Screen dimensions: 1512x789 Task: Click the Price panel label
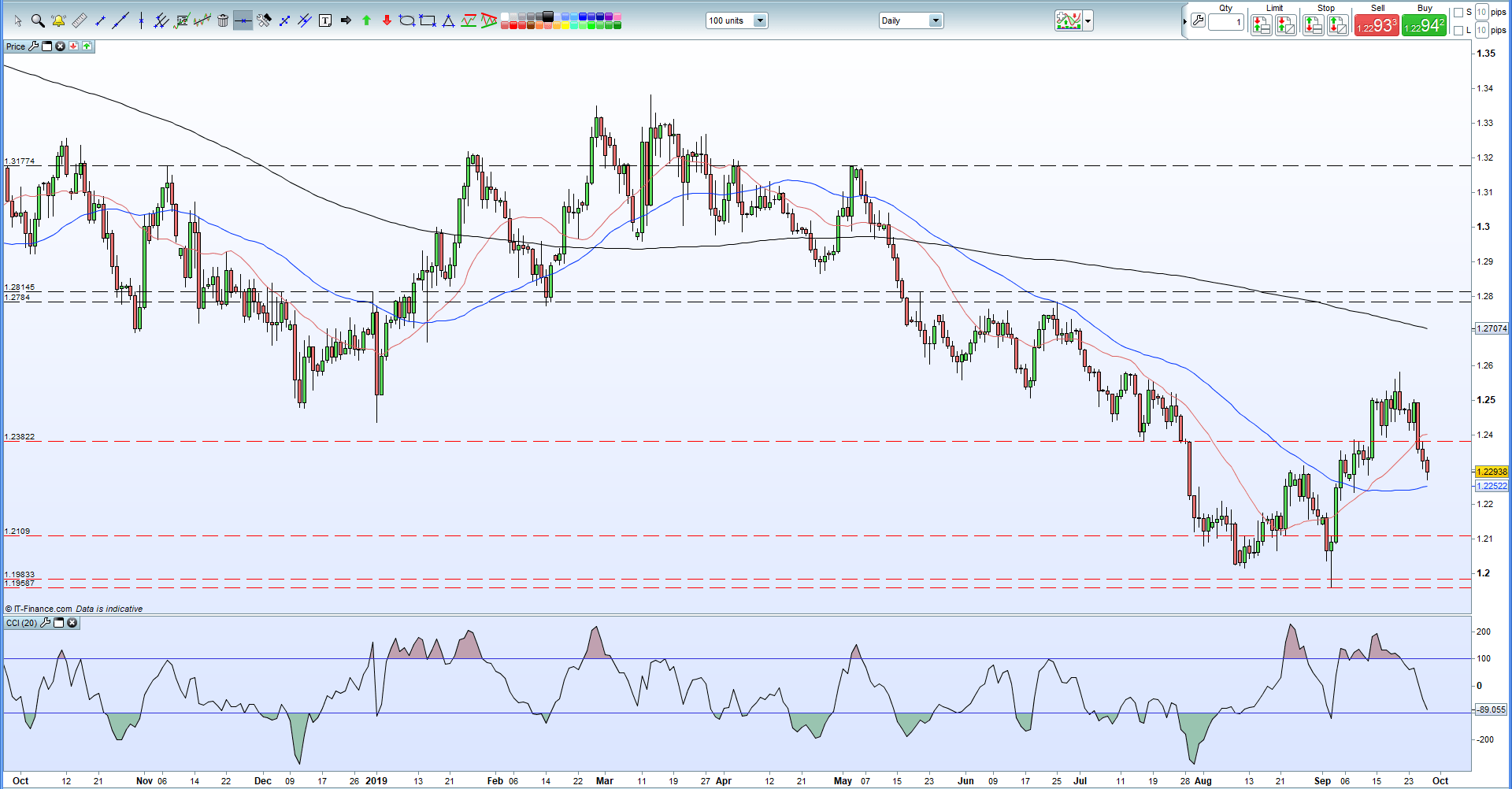(x=16, y=46)
